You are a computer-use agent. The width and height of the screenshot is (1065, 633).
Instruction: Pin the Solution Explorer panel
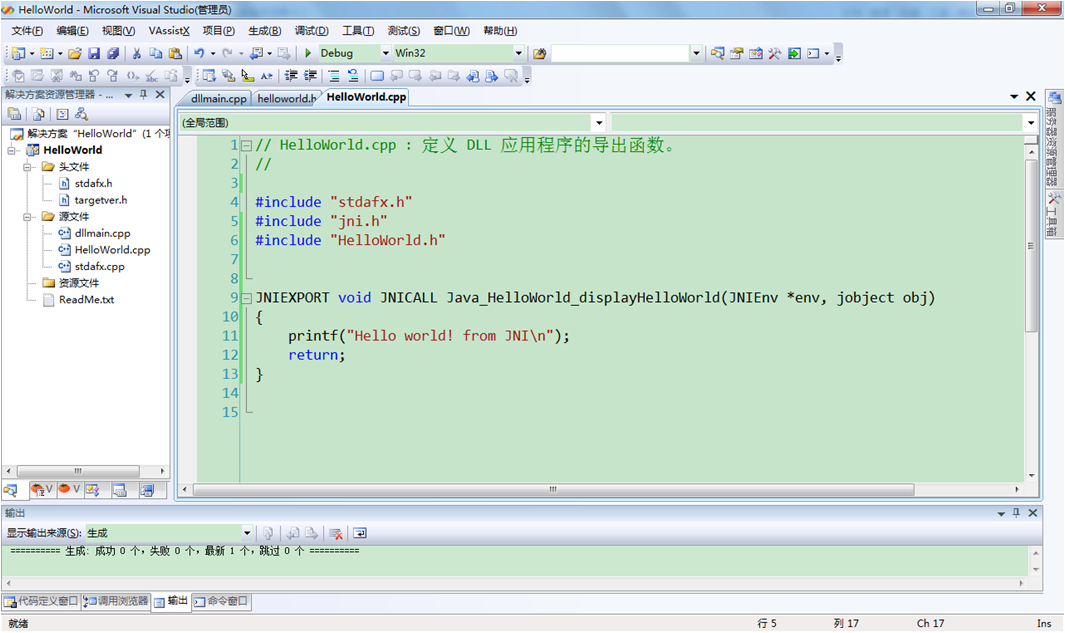[x=143, y=94]
